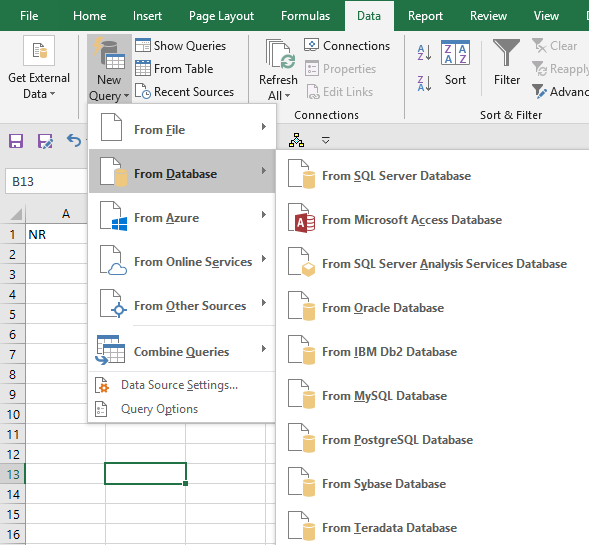Click the grayed Properties button
Screen dimensions: 589x545
(340, 69)
